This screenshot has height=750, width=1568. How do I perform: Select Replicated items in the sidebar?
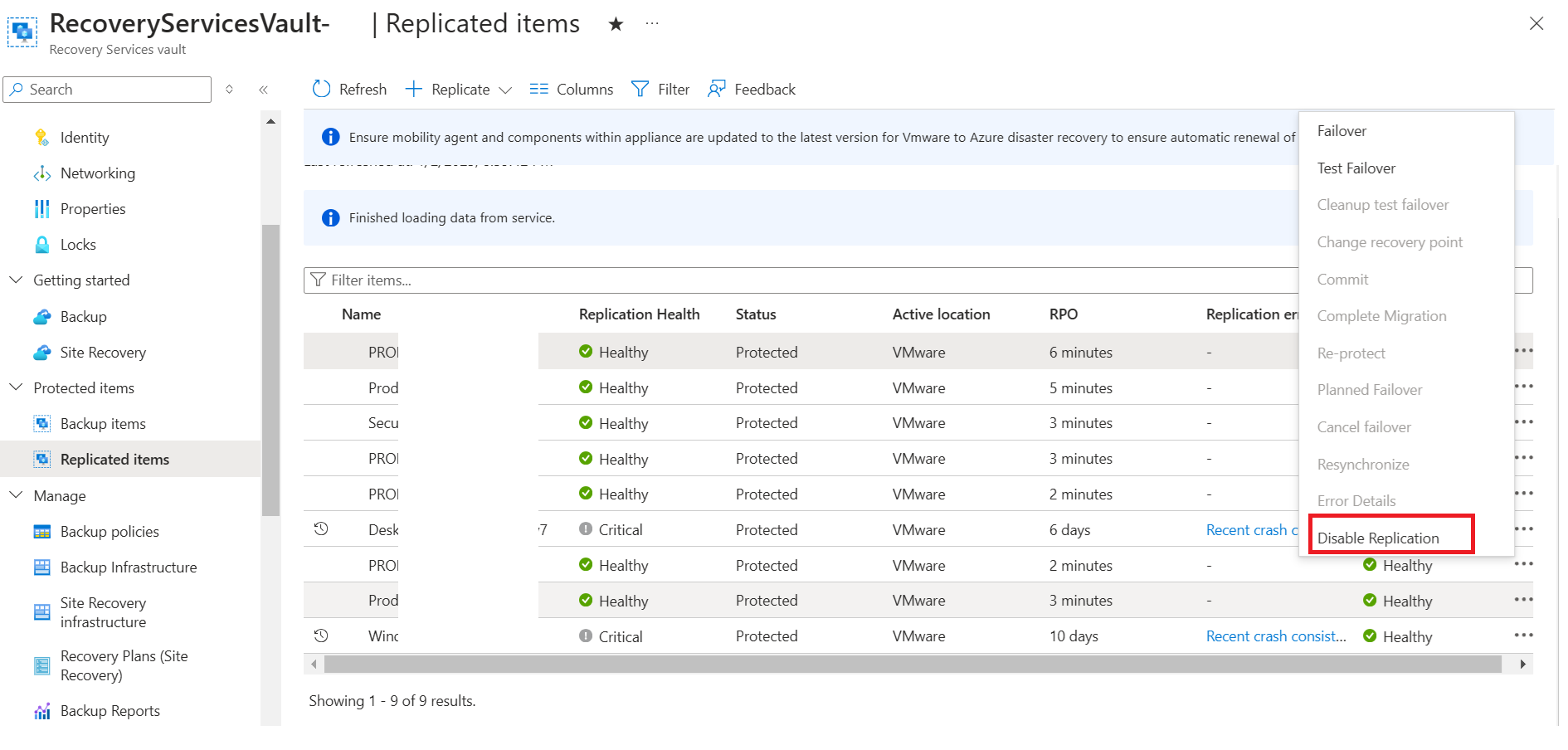(x=130, y=460)
